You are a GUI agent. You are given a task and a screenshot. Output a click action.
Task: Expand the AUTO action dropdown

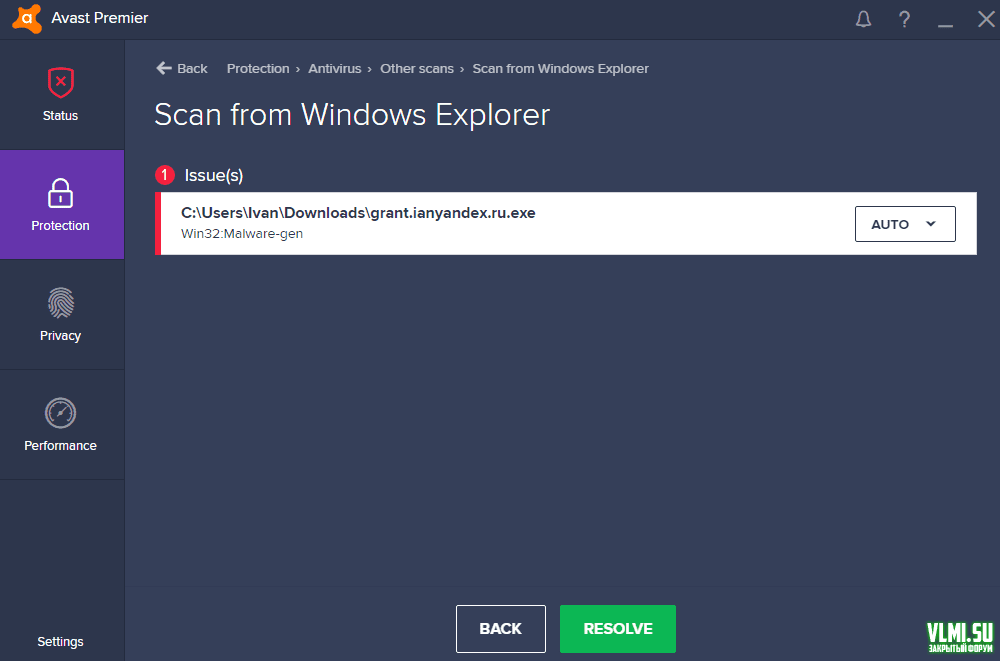coord(904,224)
